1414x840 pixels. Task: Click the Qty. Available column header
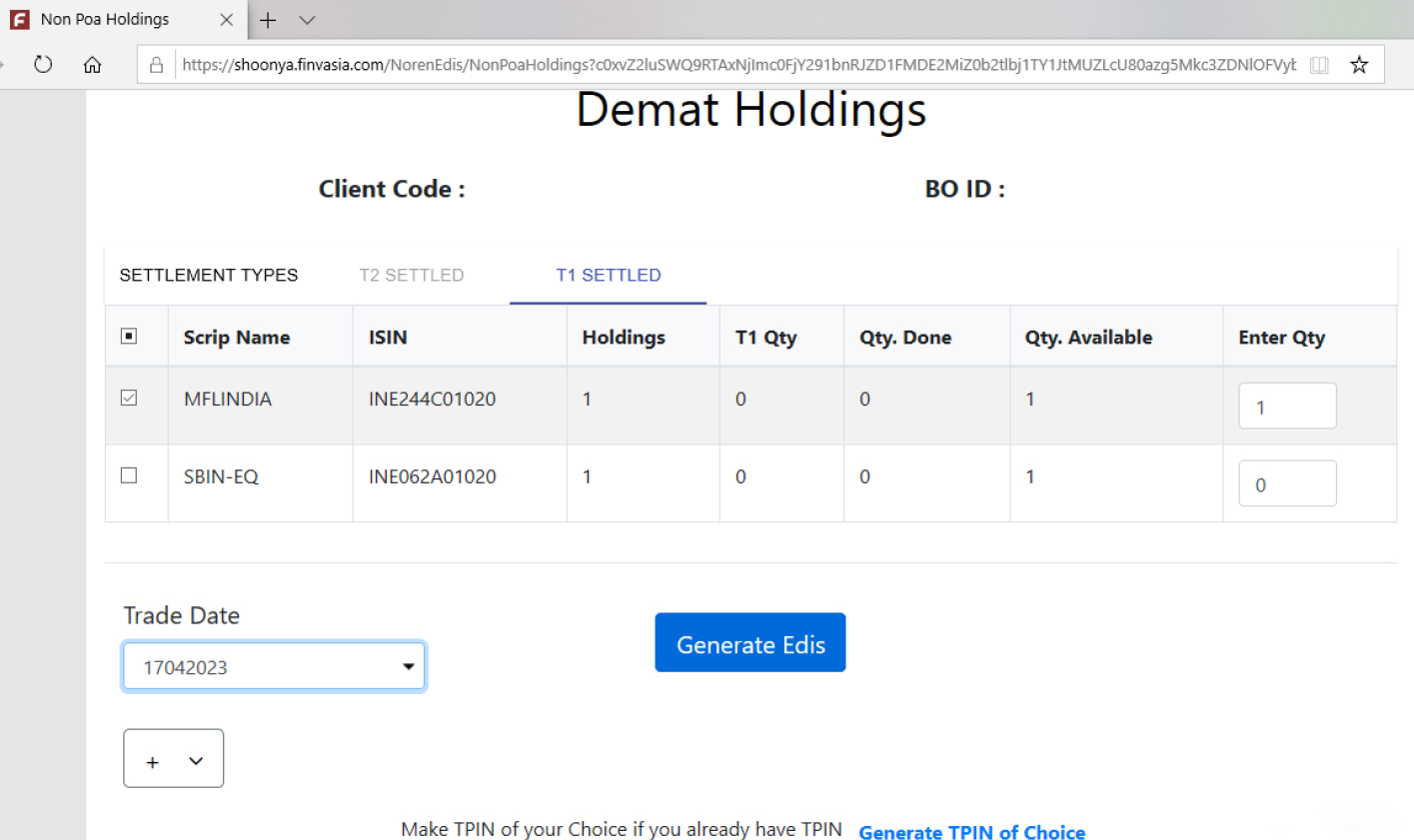click(x=1088, y=338)
